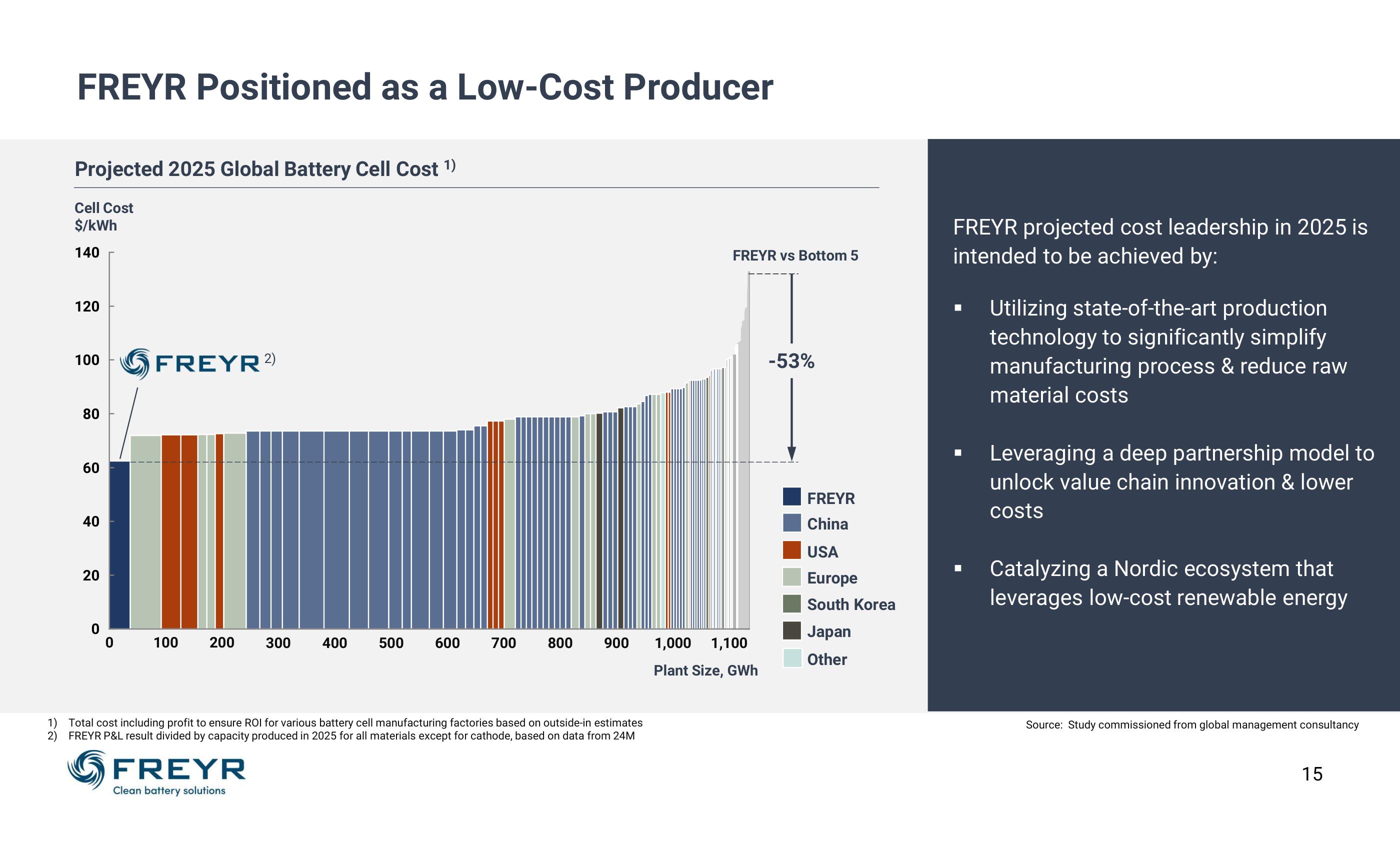This screenshot has width=1400, height=850.
Task: Click the 500 value on the x-axis
Action: (391, 643)
